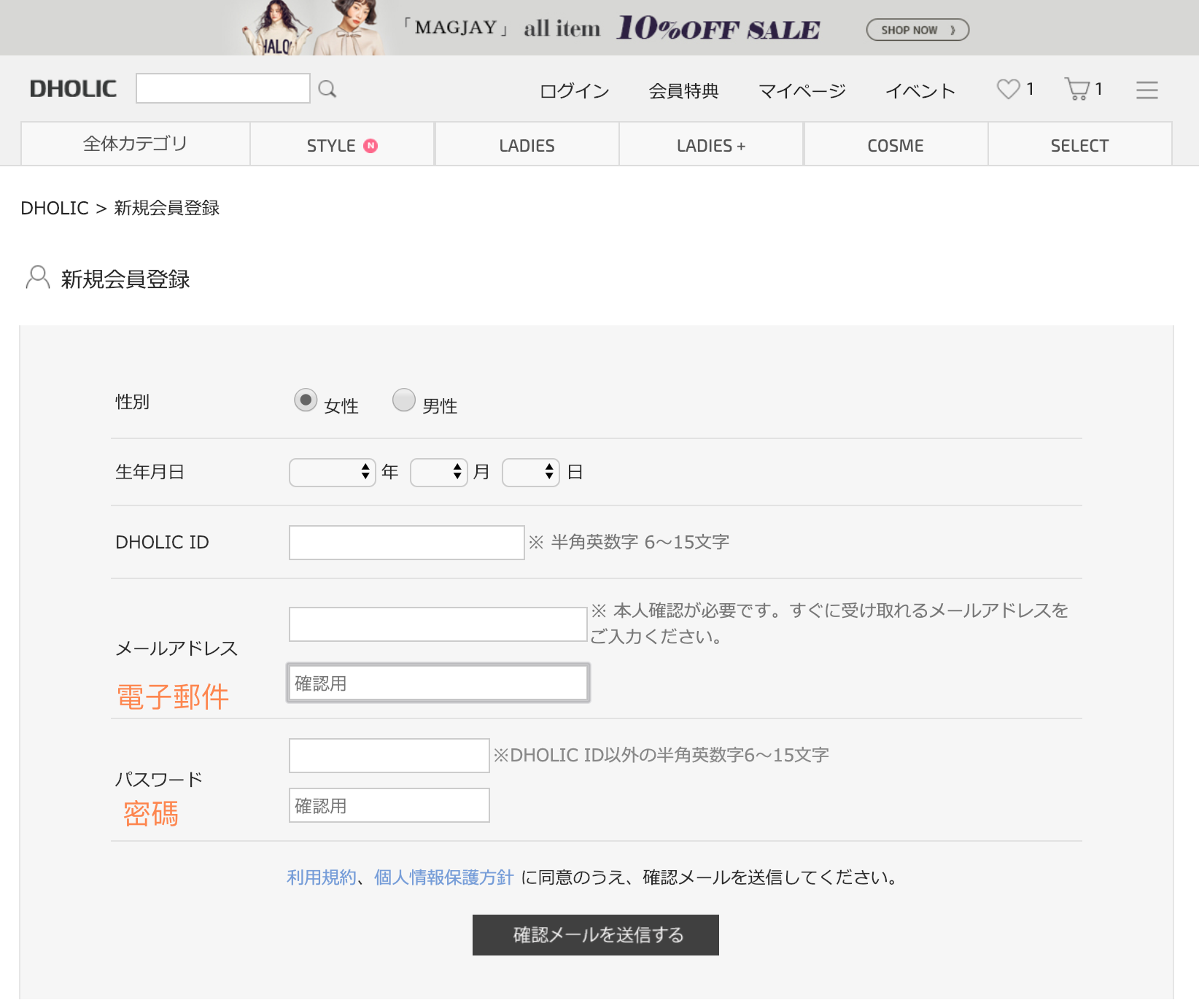Viewport: 1199px width, 1008px height.
Task: Open the 利用規約 link
Action: 321,877
